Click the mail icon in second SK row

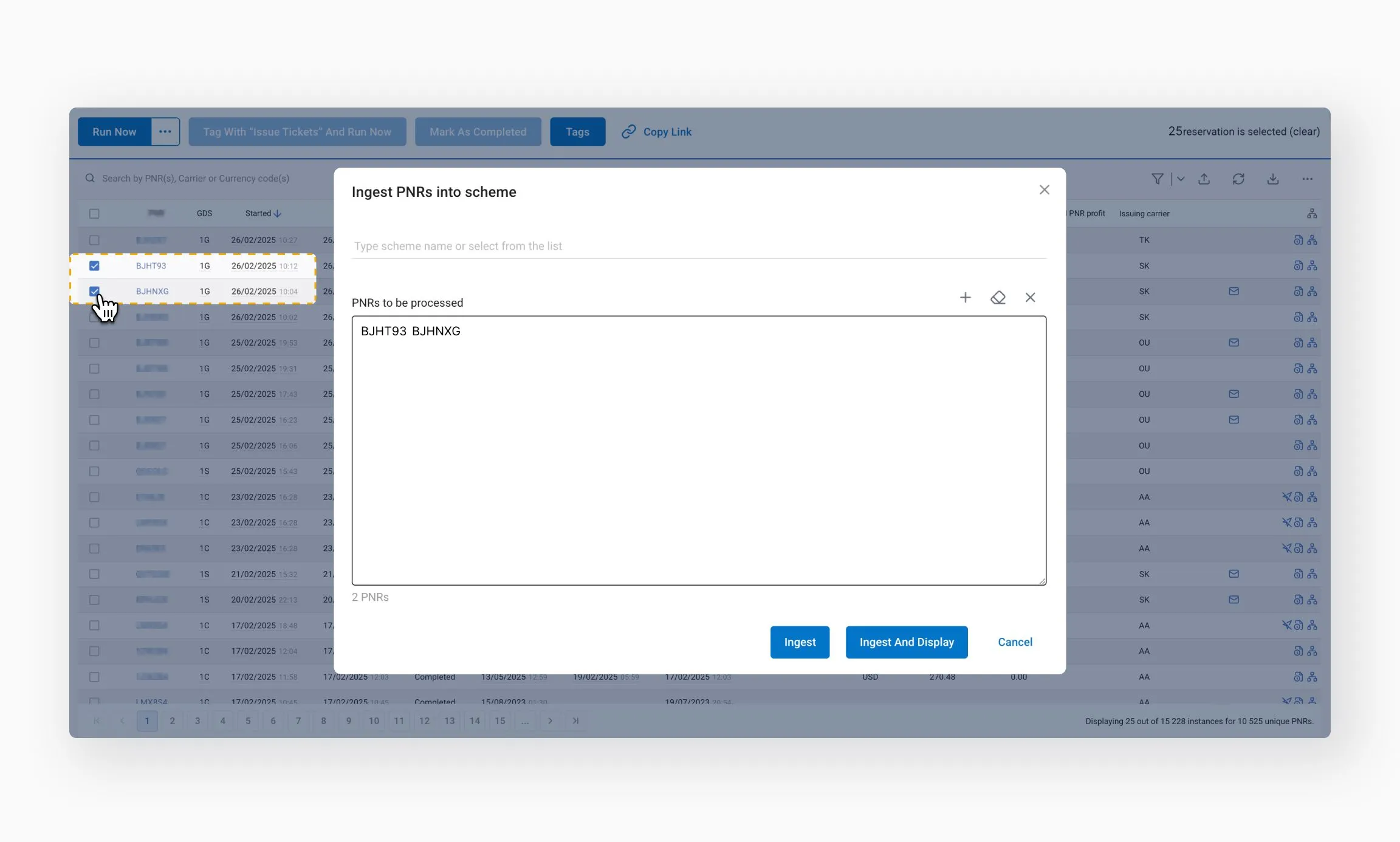coord(1233,292)
